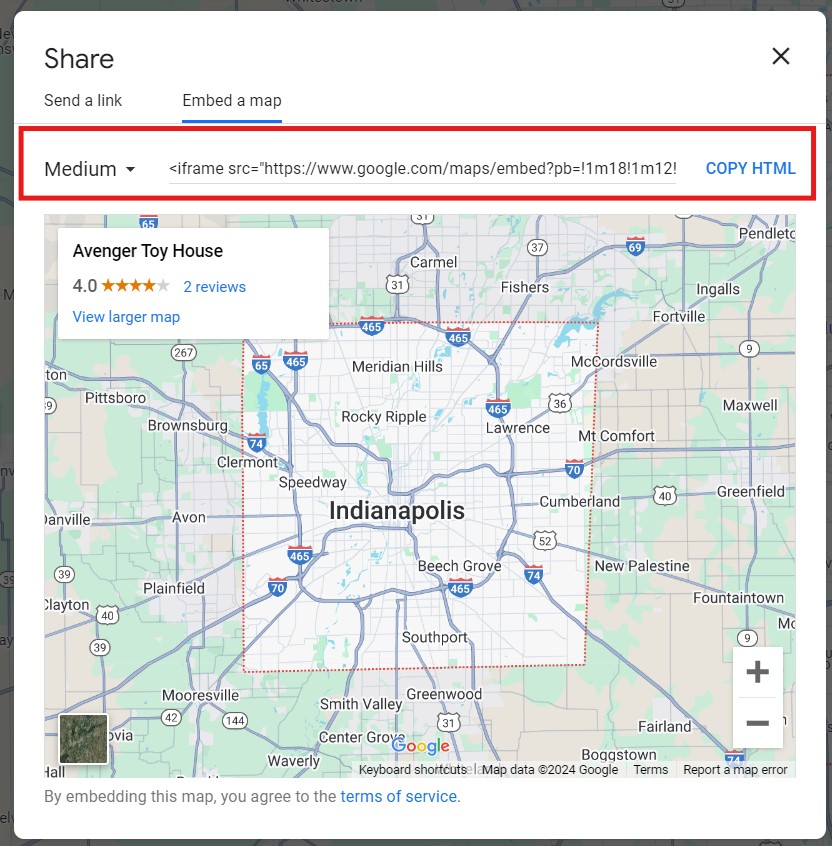The image size is (832, 846).
Task: Click the Rocky Ripple label
Action: click(384, 417)
